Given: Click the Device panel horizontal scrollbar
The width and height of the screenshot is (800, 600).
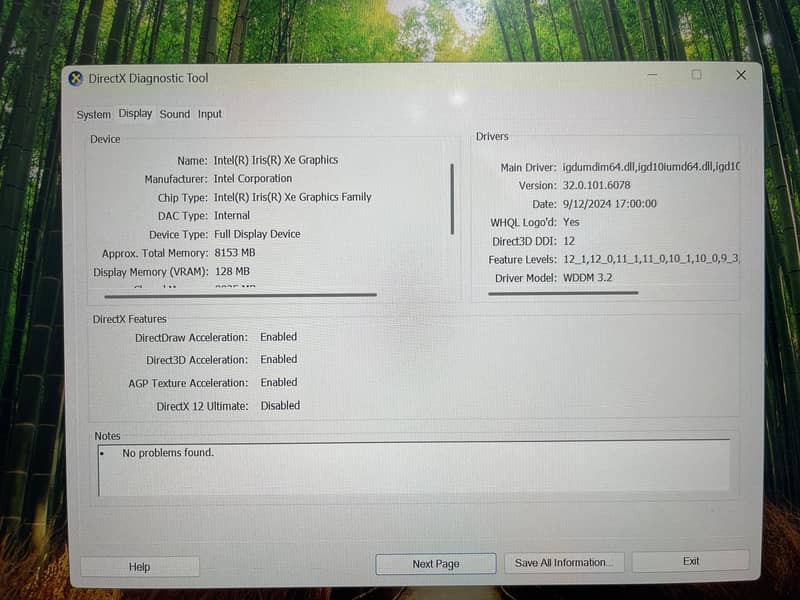Looking at the screenshot, I should pyautogui.click(x=240, y=295).
